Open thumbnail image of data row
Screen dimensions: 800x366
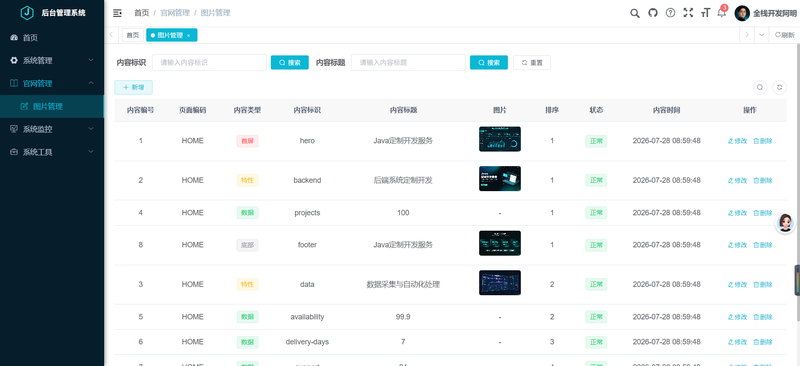[499, 283]
